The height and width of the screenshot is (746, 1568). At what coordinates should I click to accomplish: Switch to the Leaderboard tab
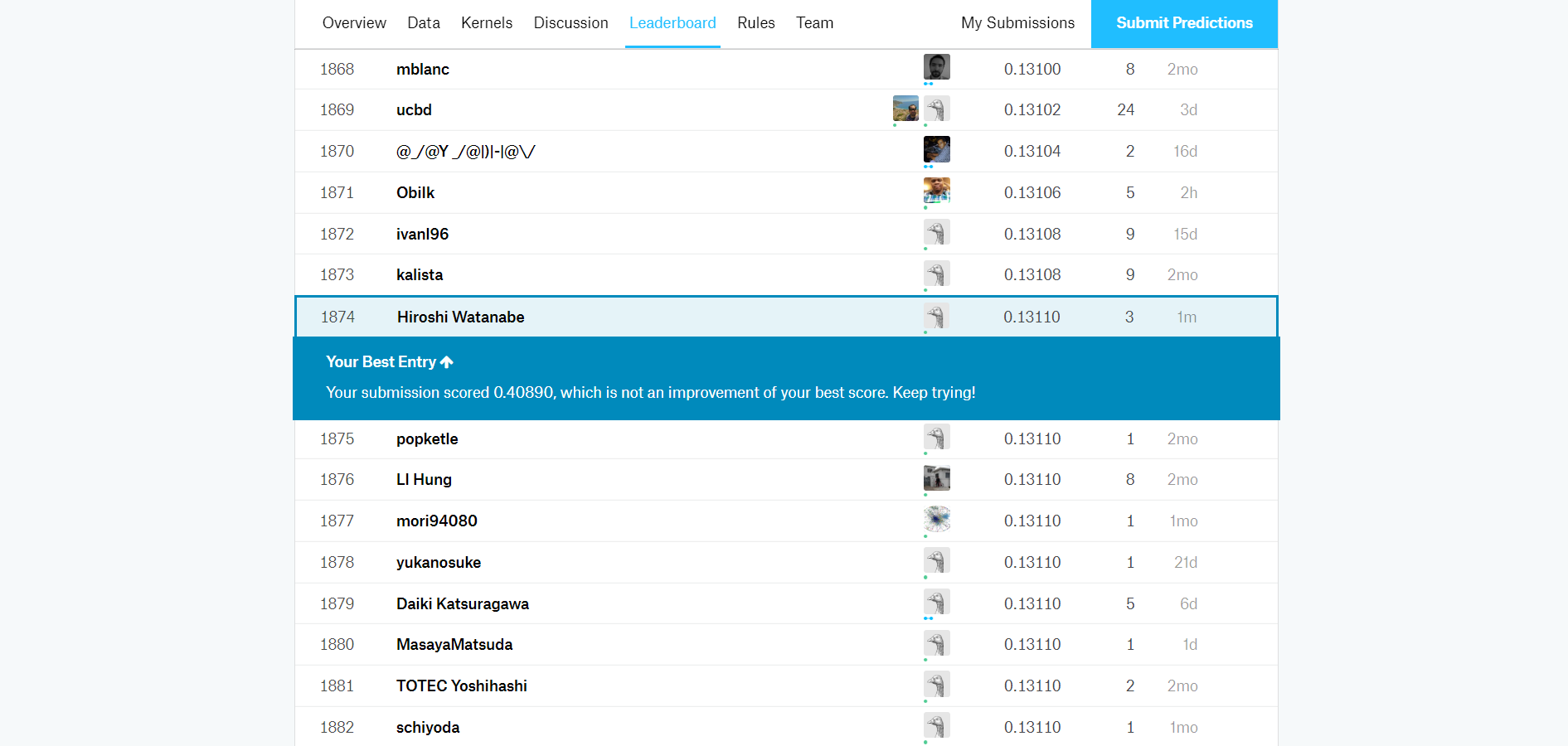pos(672,23)
